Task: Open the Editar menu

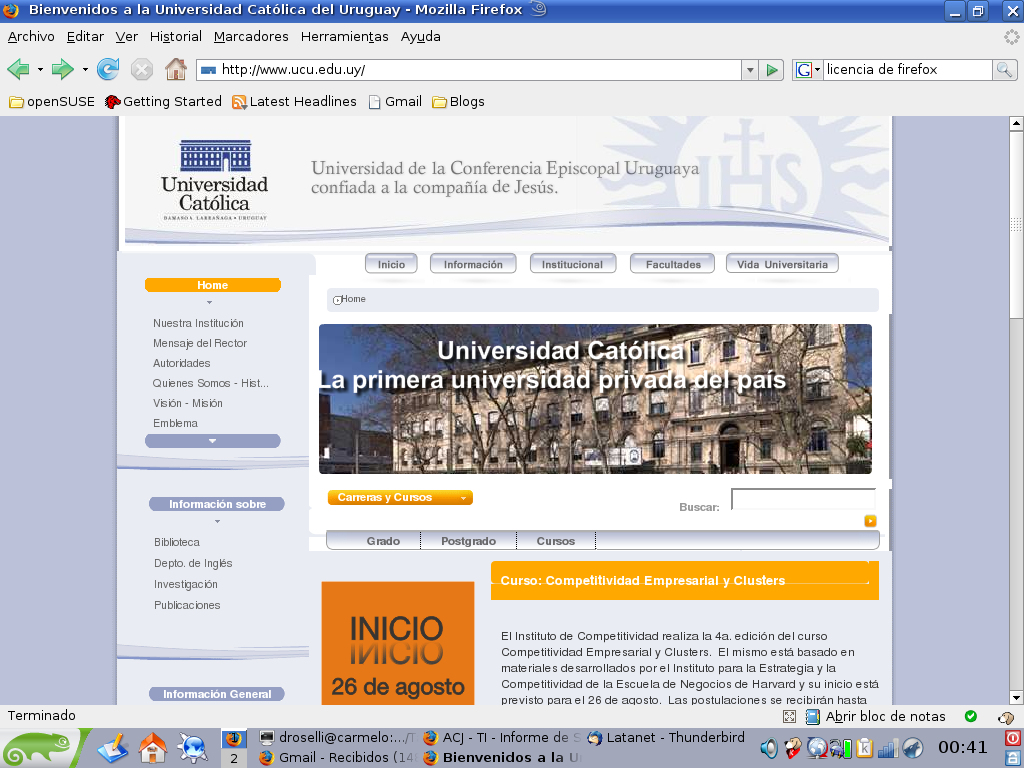Action: [85, 37]
